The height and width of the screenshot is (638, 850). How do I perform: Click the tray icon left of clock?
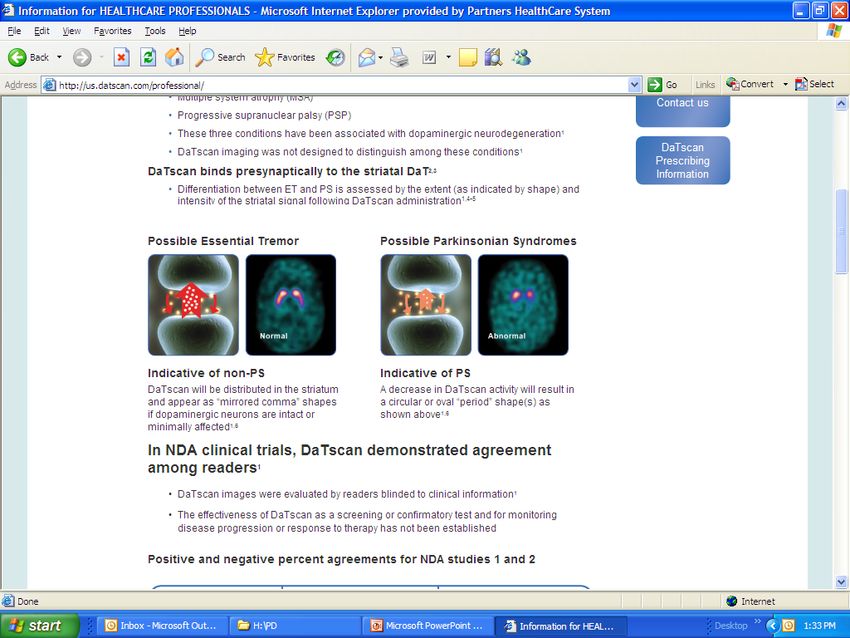789,626
